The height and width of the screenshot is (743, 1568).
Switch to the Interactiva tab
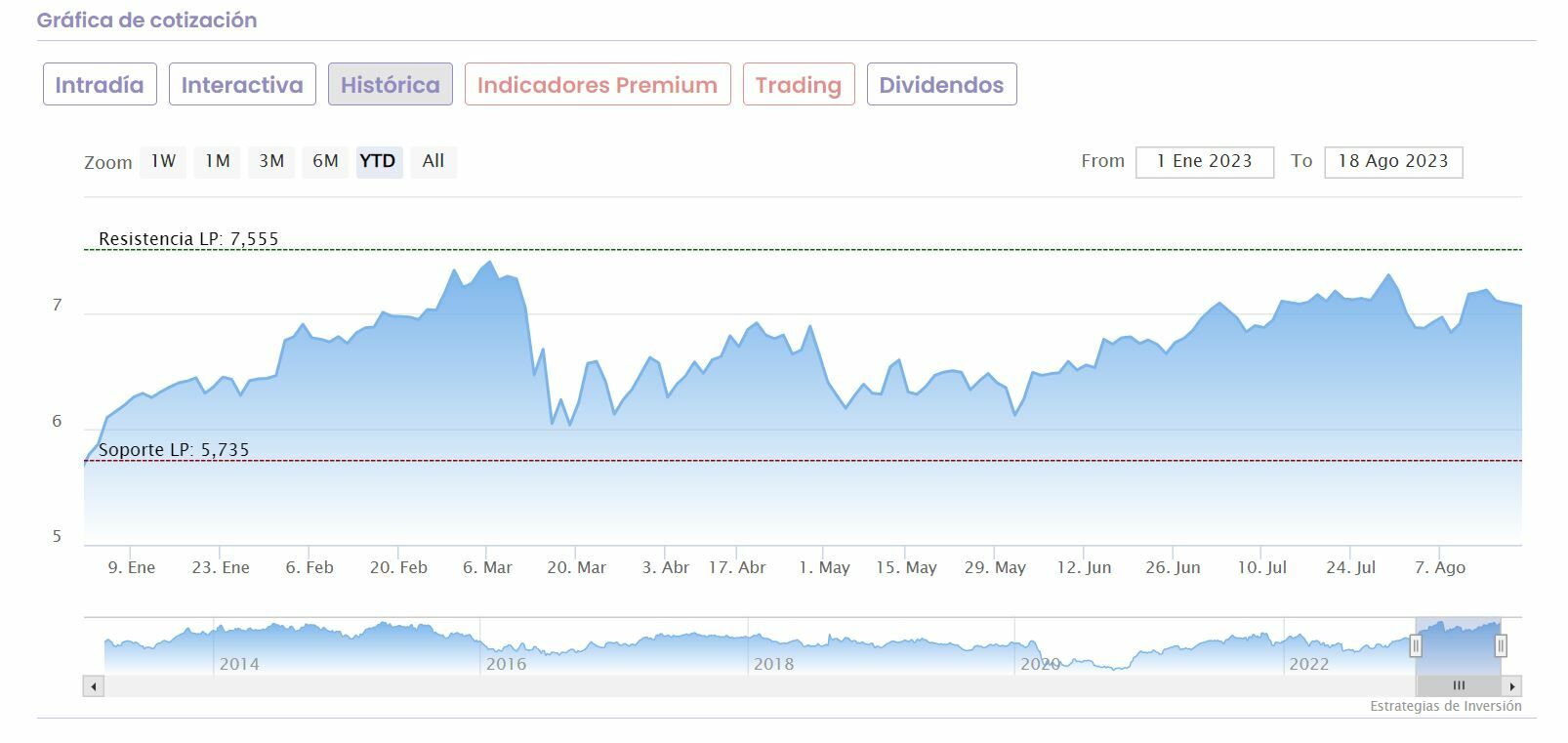tap(242, 85)
